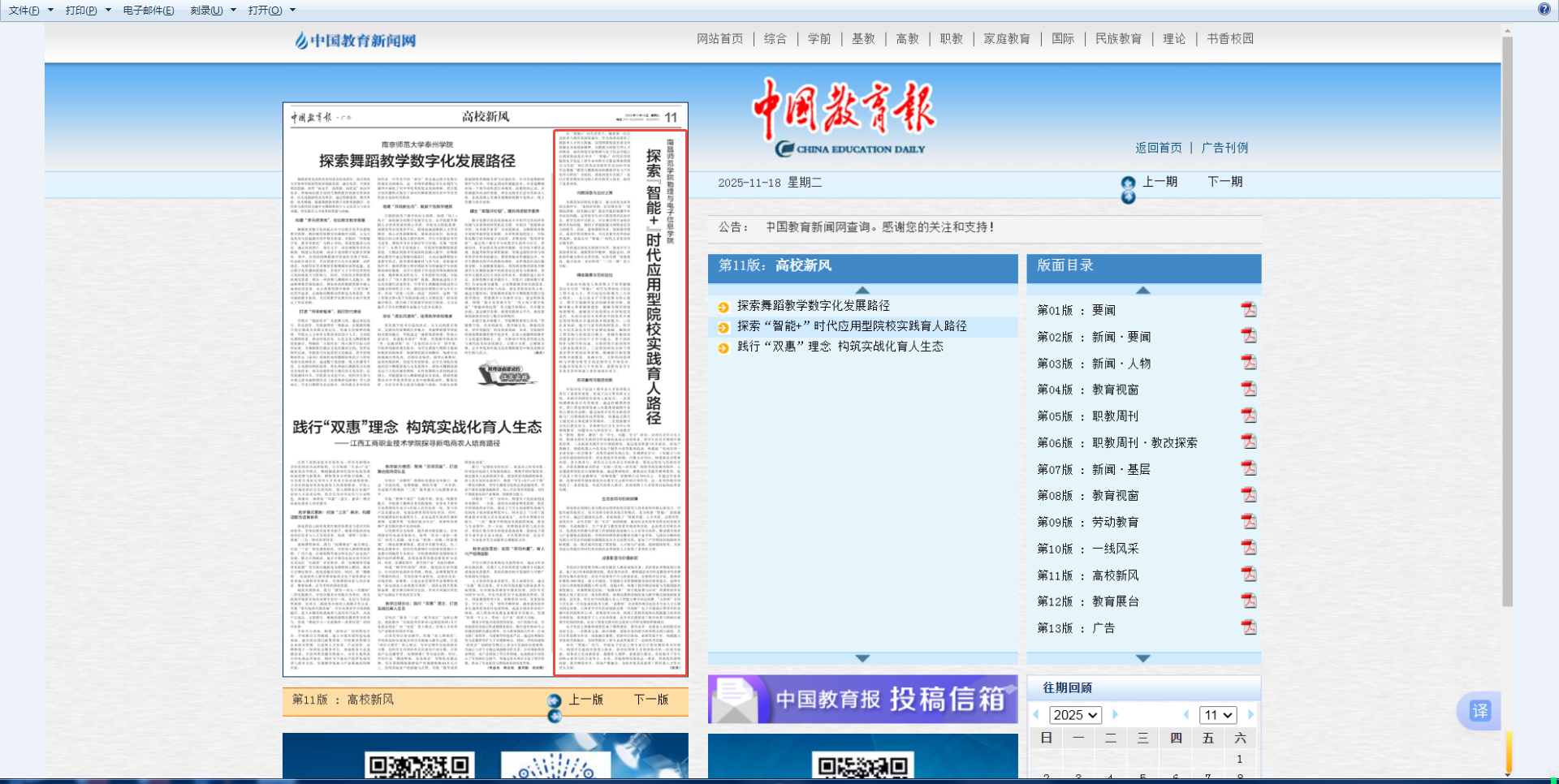This screenshot has width=1559, height=784.
Task: Click the vertical page scrollbar
Action: coord(1507,325)
